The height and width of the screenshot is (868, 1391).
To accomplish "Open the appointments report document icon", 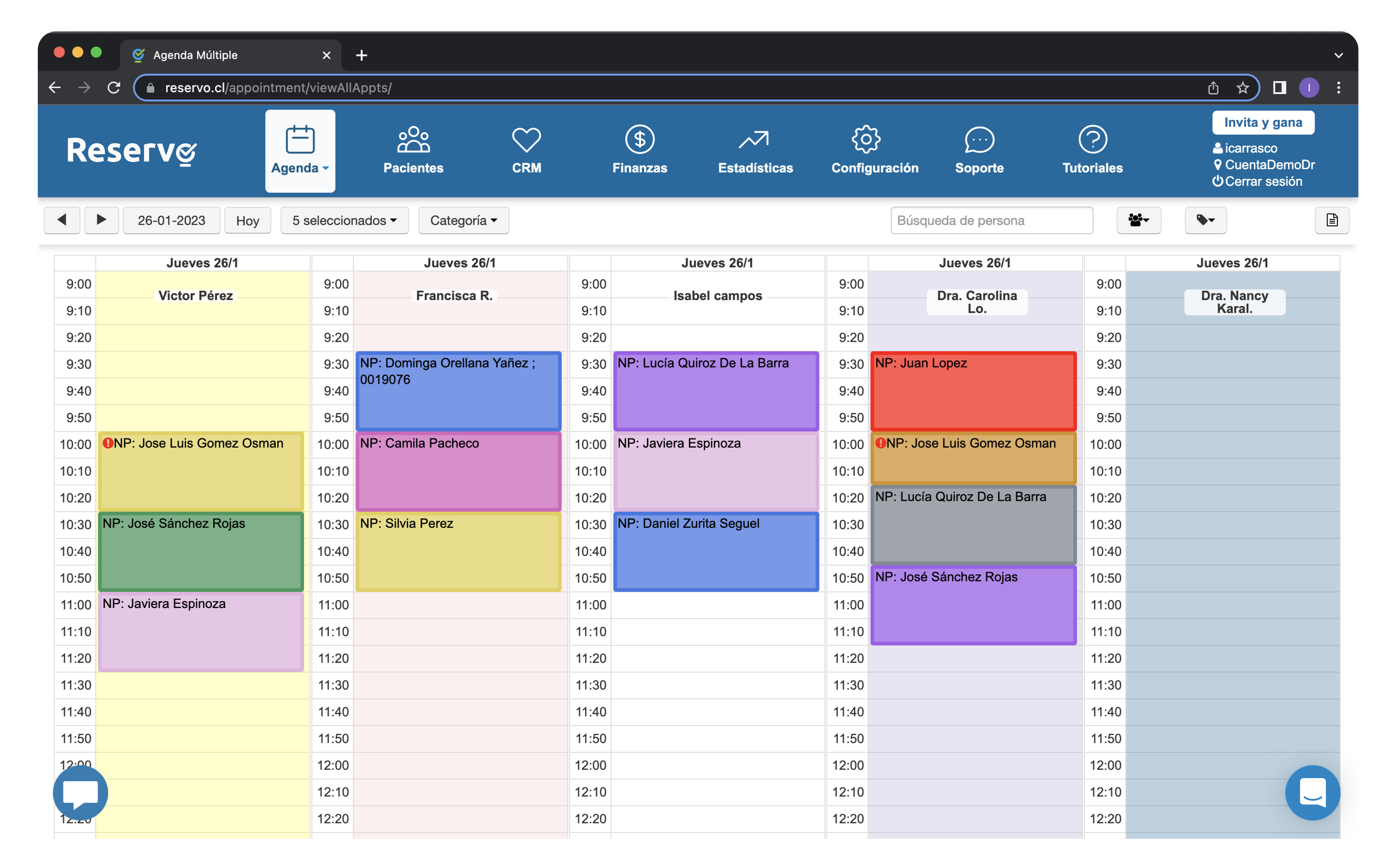I will coord(1332,220).
